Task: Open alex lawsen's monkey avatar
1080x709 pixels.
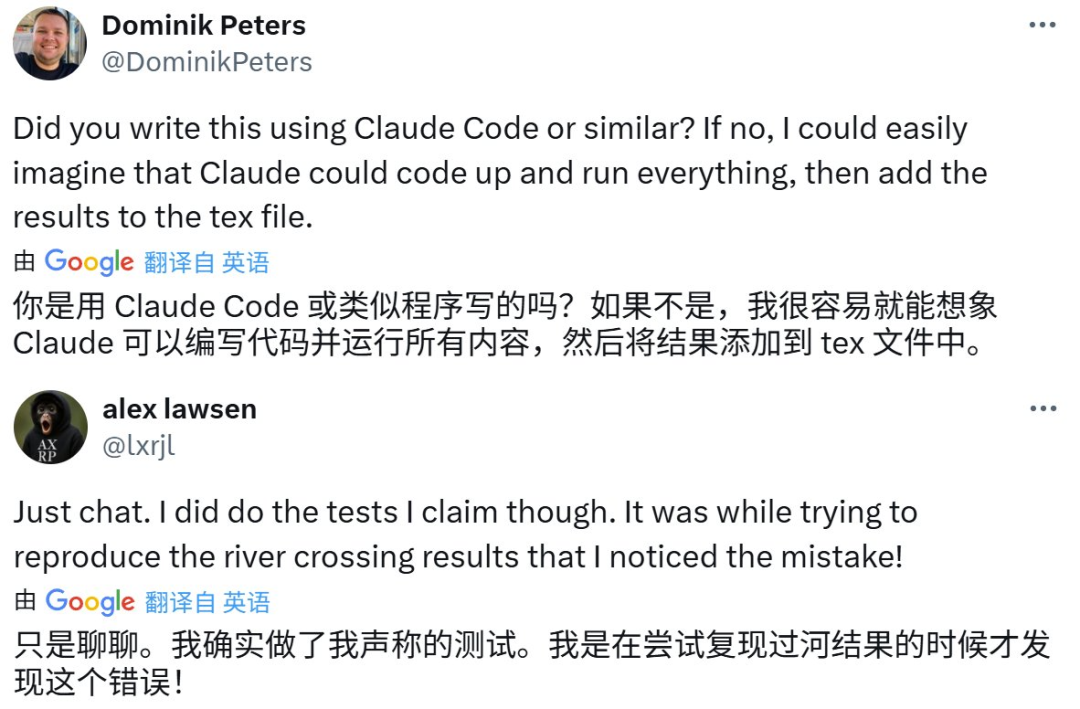Action: (50, 427)
